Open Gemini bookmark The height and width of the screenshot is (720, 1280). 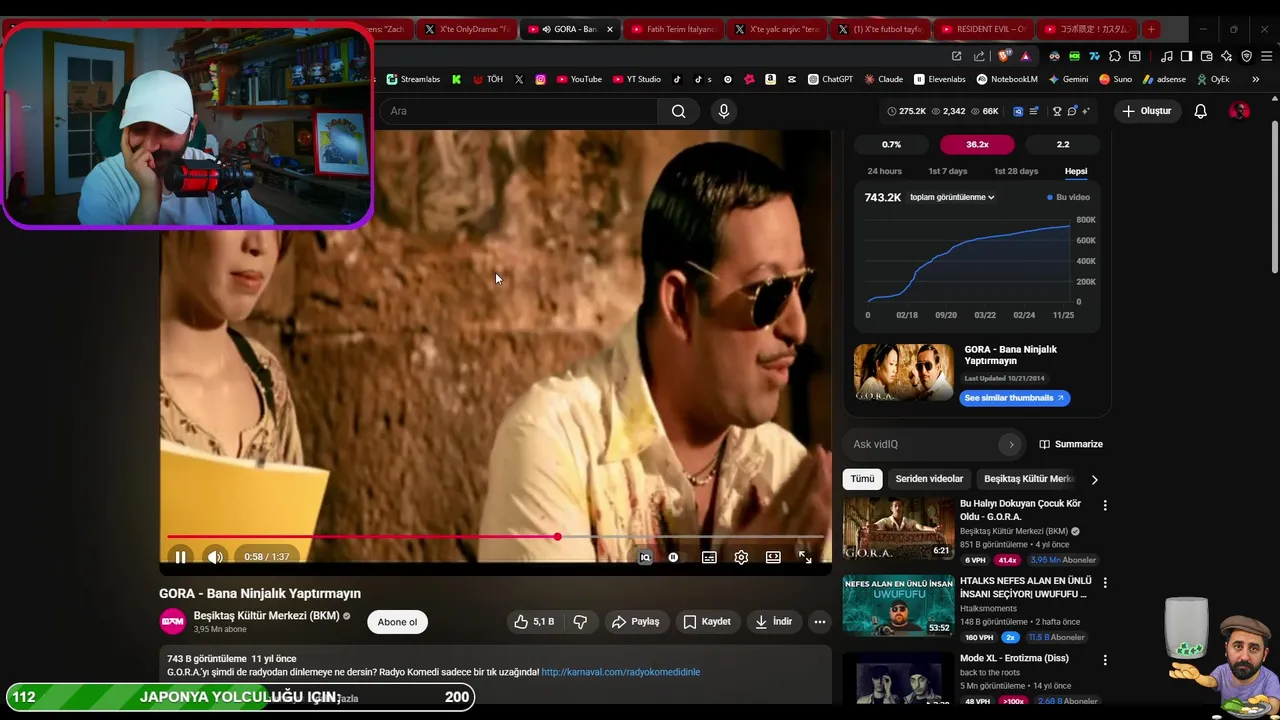[1068, 79]
